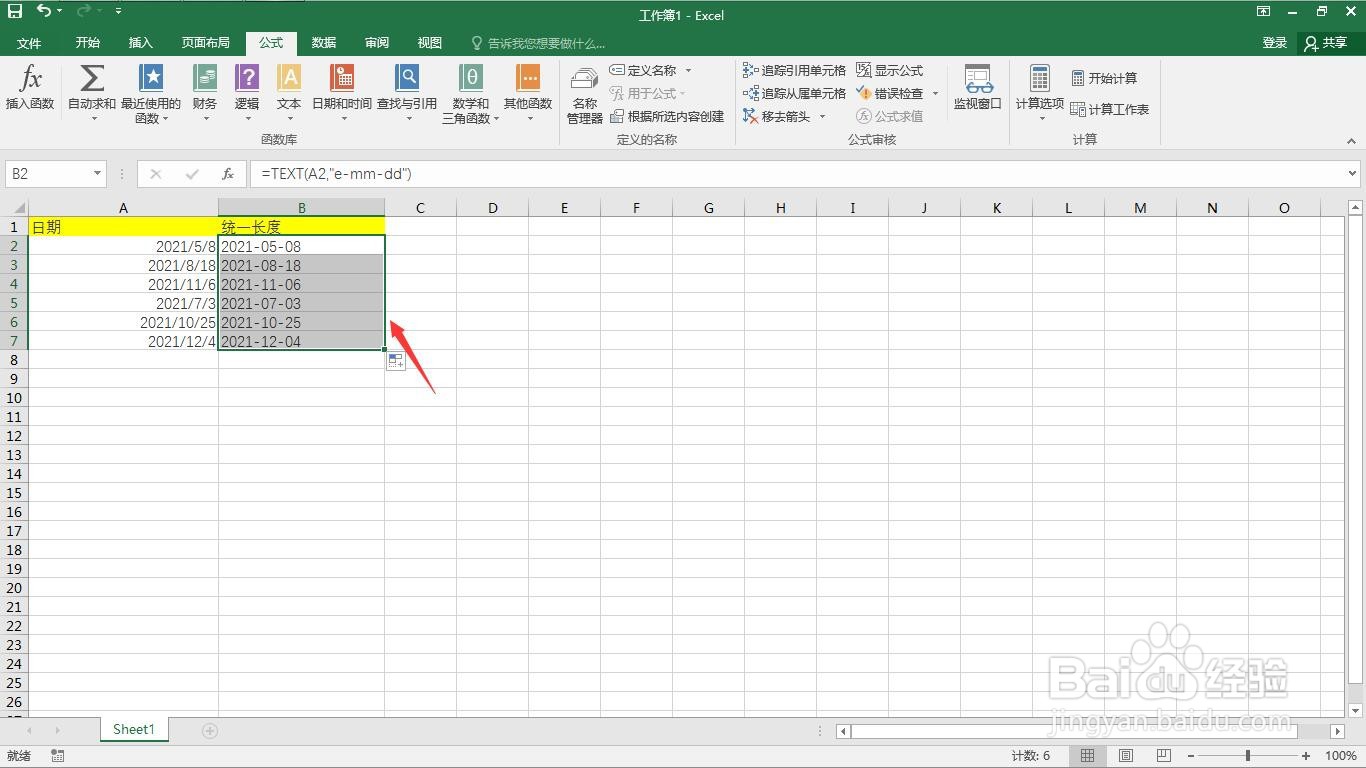Switch to the Page Layout tab
Image resolution: width=1366 pixels, height=768 pixels.
(206, 43)
